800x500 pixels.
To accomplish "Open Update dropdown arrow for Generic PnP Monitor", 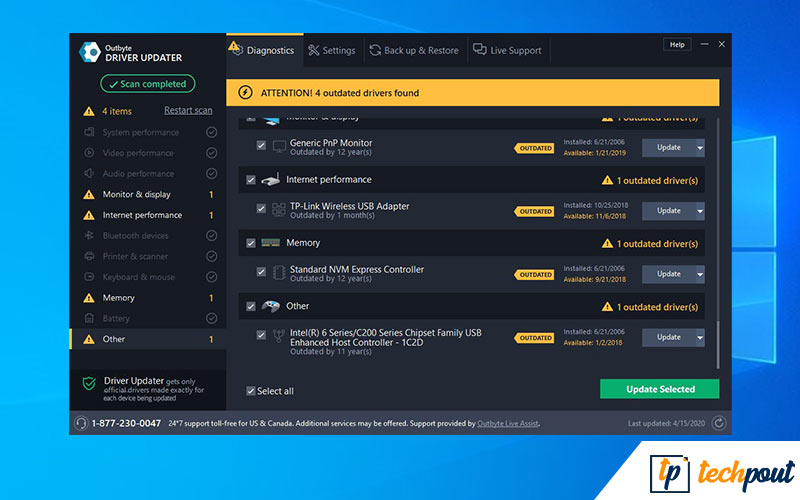I will (x=700, y=148).
